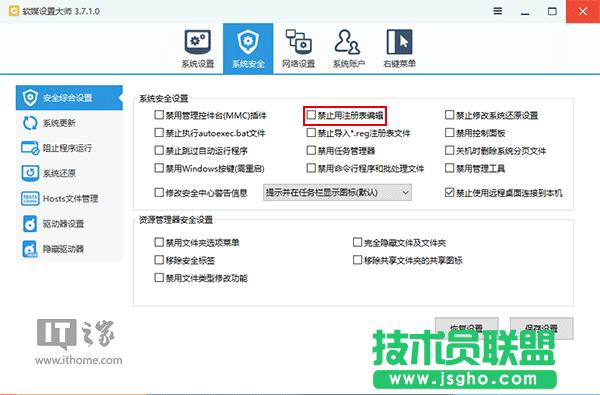Maximize the 软媒设置大师 window
This screenshot has width=600, height=395.
552,11
